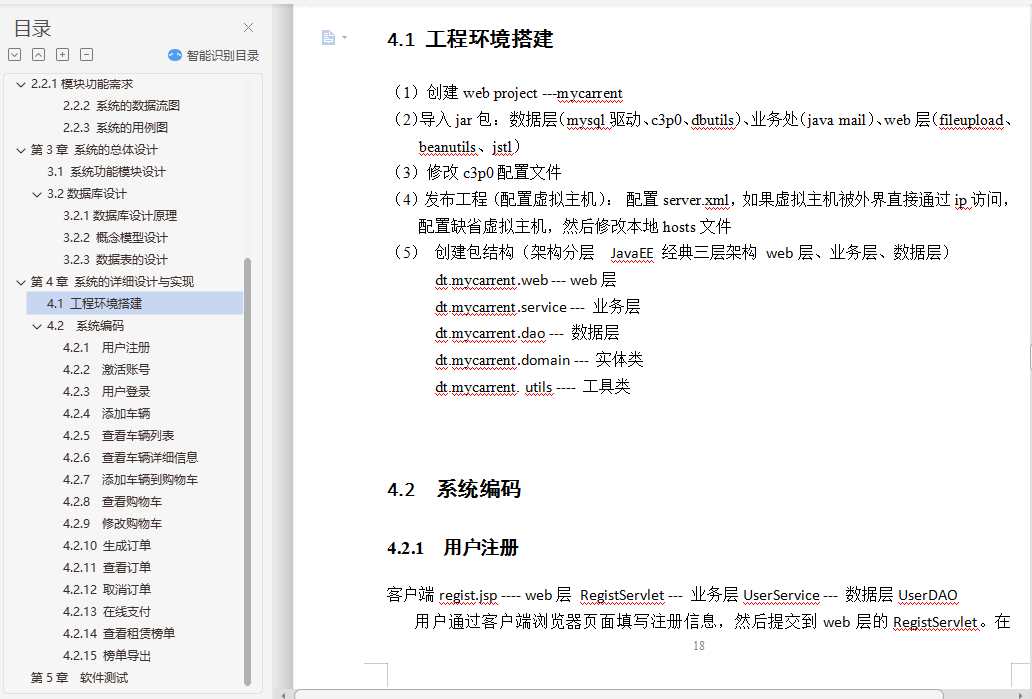
Task: Navigate to 4.2.1 用户注册 entry
Action: coord(106,348)
